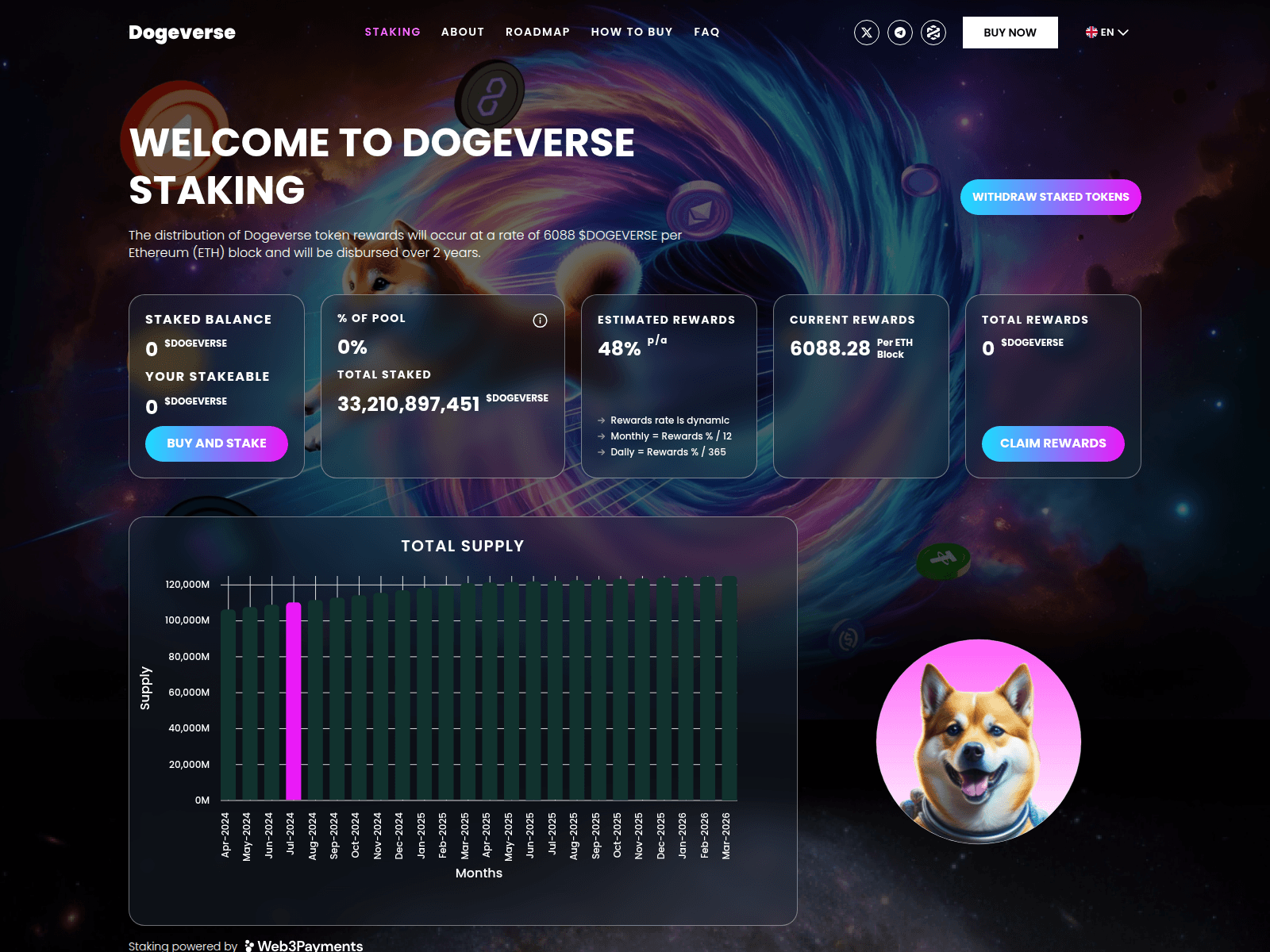The width and height of the screenshot is (1270, 952).
Task: Click the Buy and Stake button
Action: click(216, 443)
